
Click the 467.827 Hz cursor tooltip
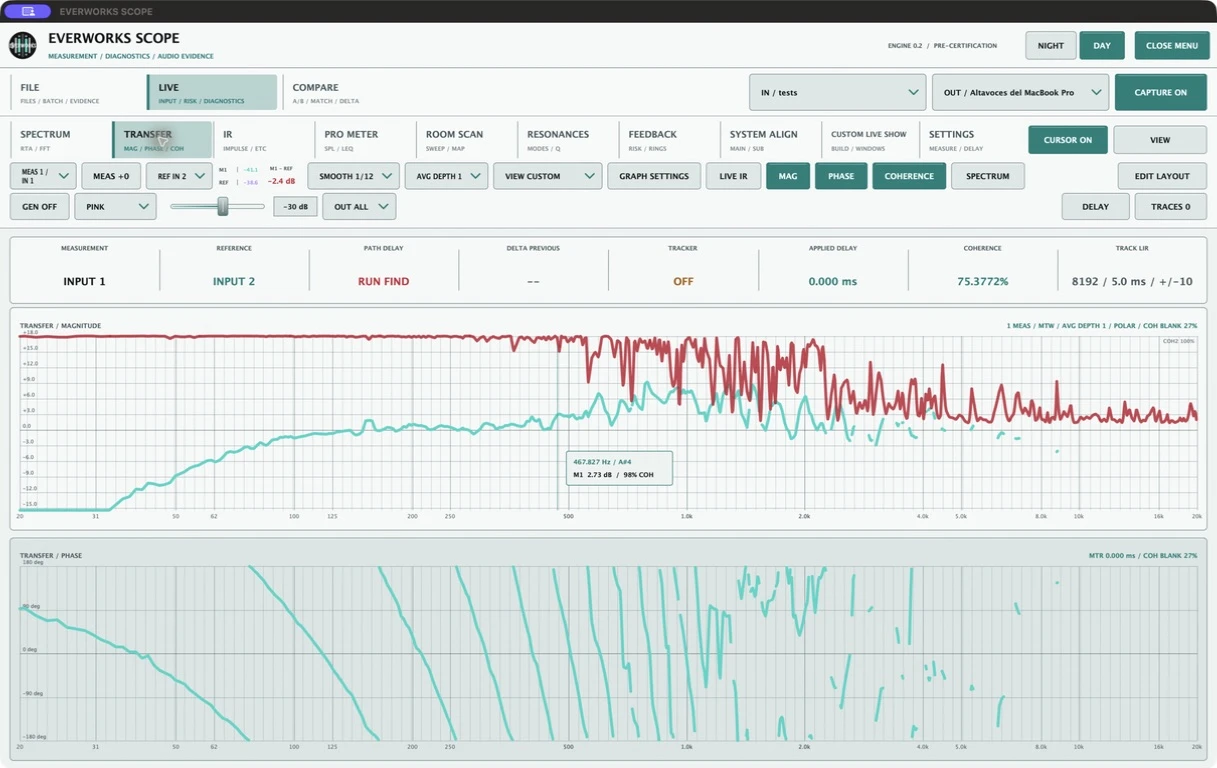619,468
